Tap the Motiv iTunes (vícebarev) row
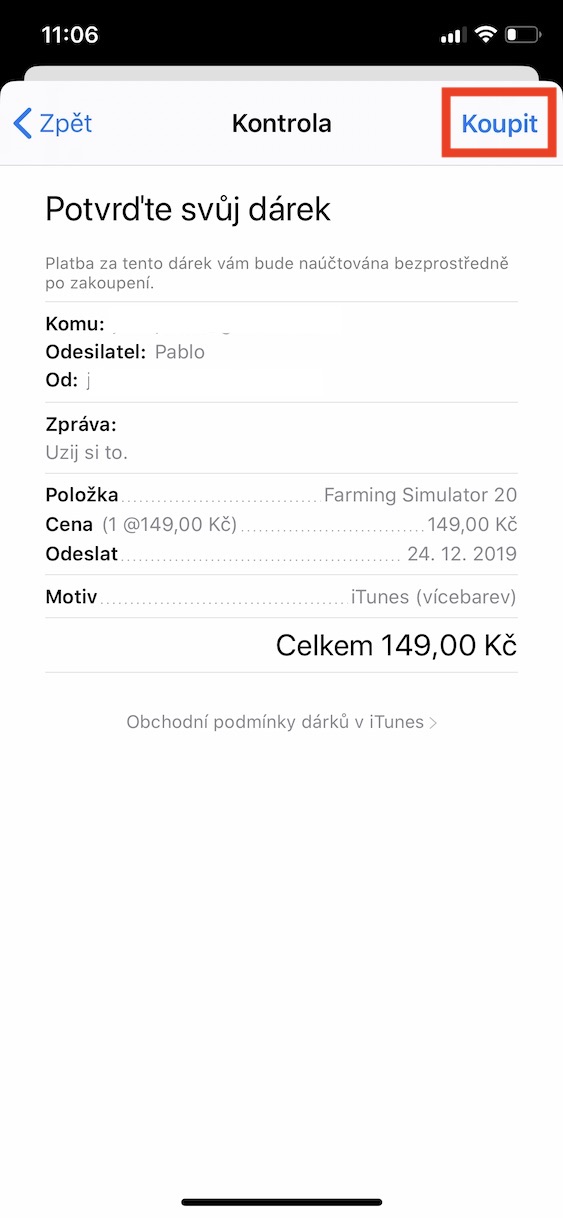 click(281, 597)
